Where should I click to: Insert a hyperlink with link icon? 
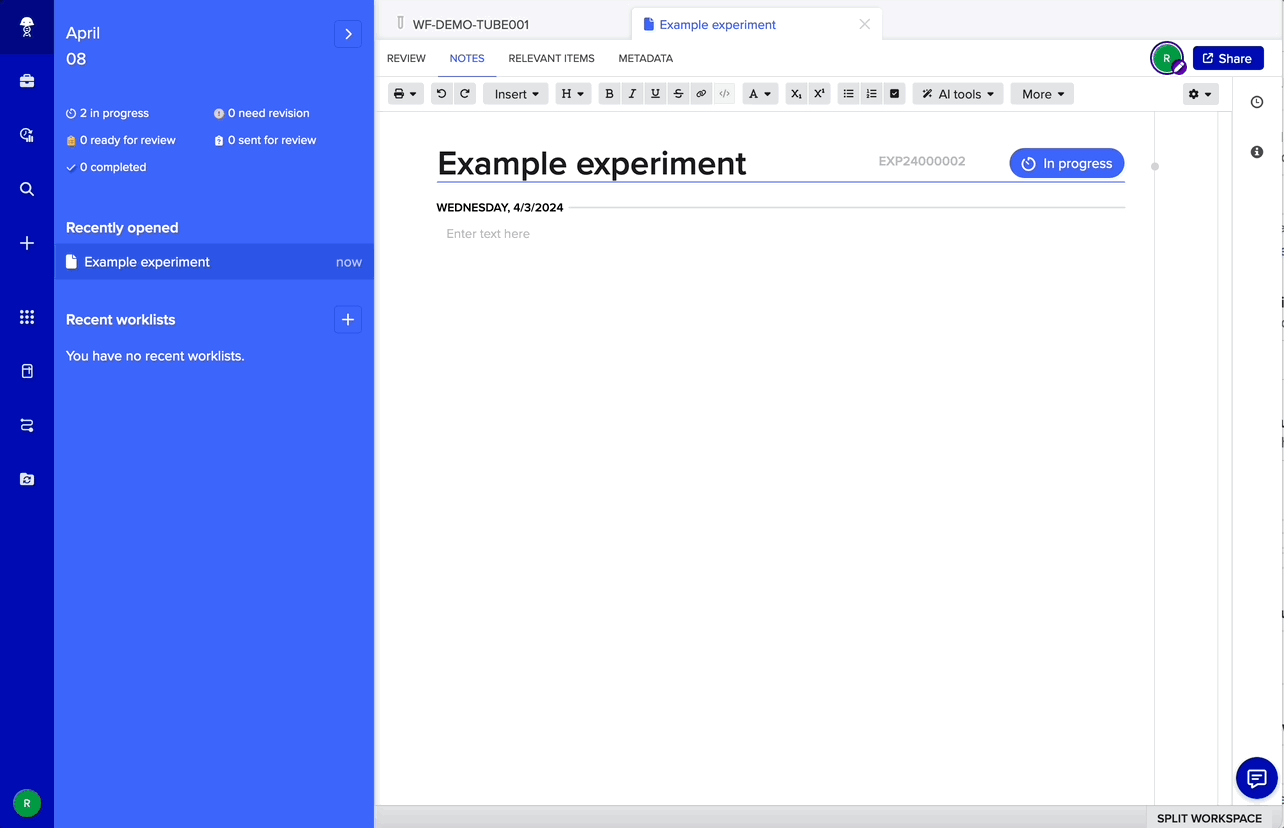click(x=701, y=94)
